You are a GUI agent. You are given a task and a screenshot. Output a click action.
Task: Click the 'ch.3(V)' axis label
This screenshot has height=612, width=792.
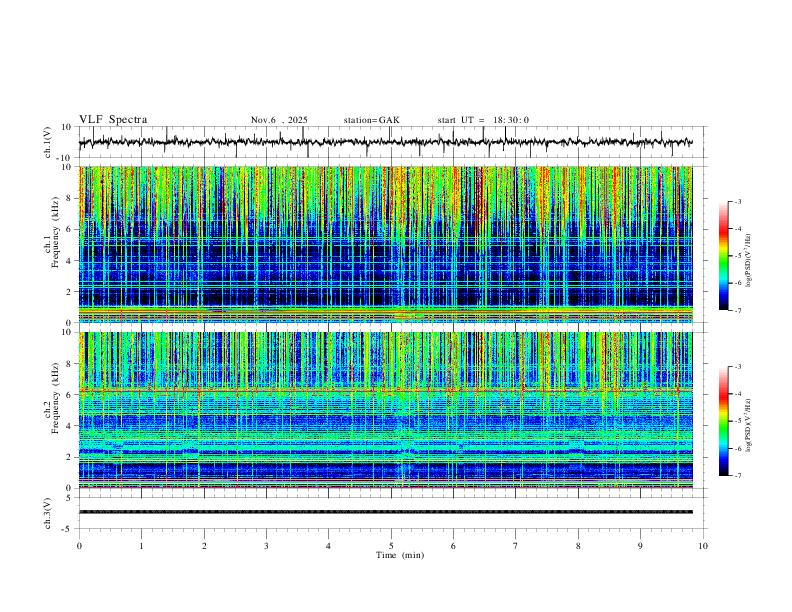[x=48, y=513]
